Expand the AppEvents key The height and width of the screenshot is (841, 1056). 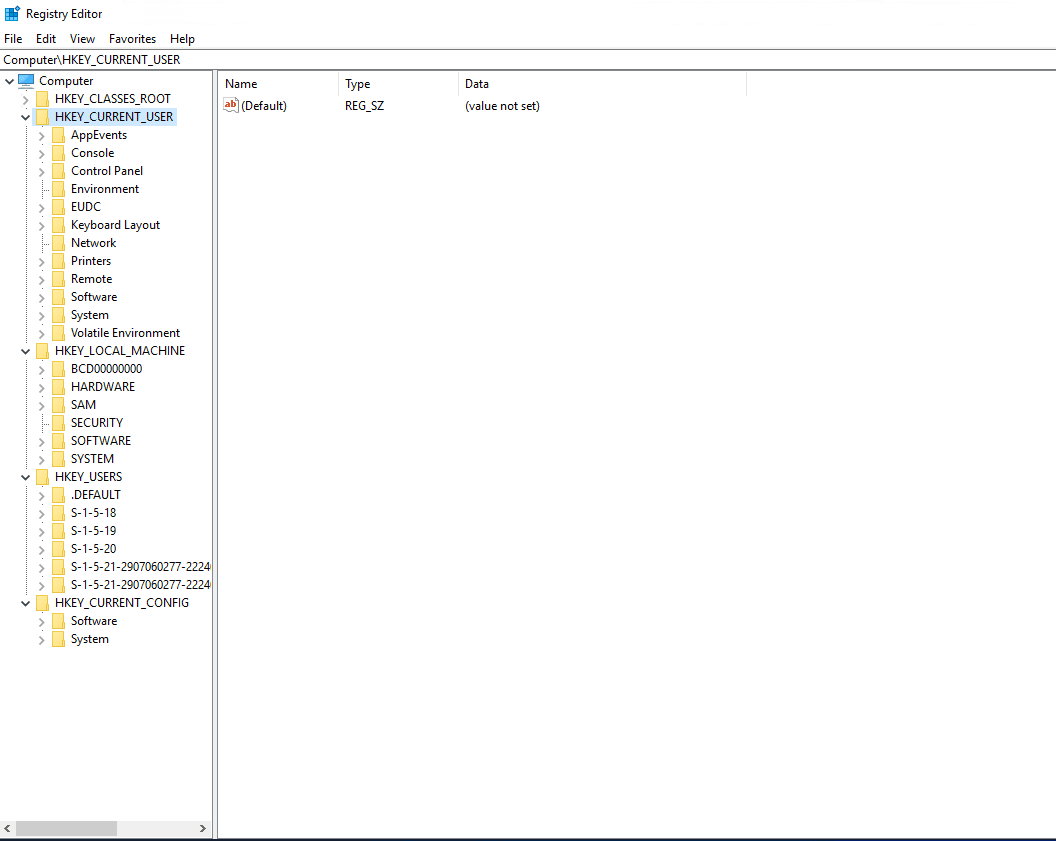[42, 135]
